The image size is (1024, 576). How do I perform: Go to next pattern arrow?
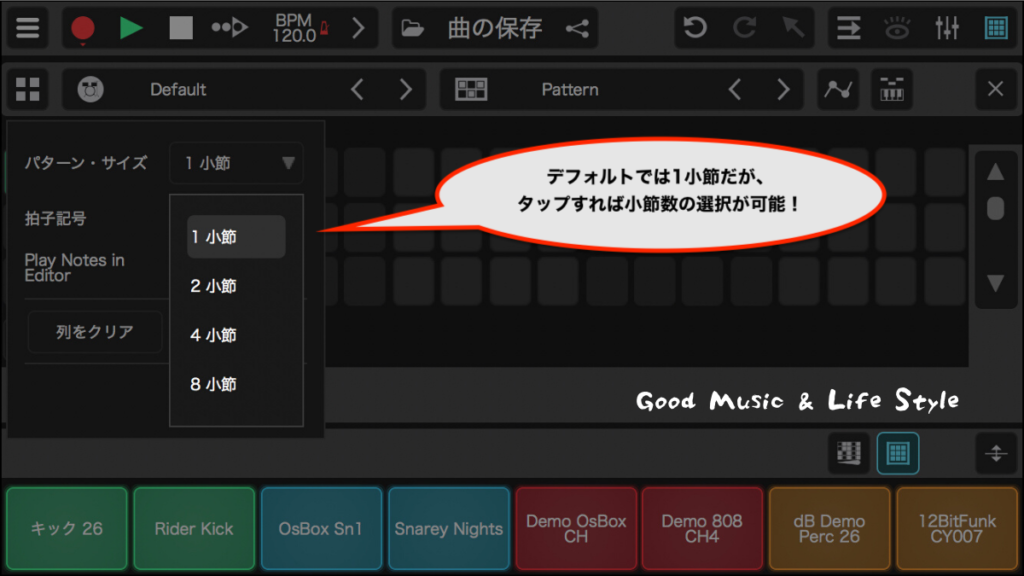tap(783, 89)
